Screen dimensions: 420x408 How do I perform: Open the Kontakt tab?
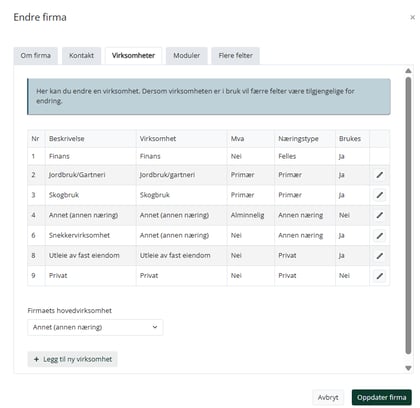(81, 56)
